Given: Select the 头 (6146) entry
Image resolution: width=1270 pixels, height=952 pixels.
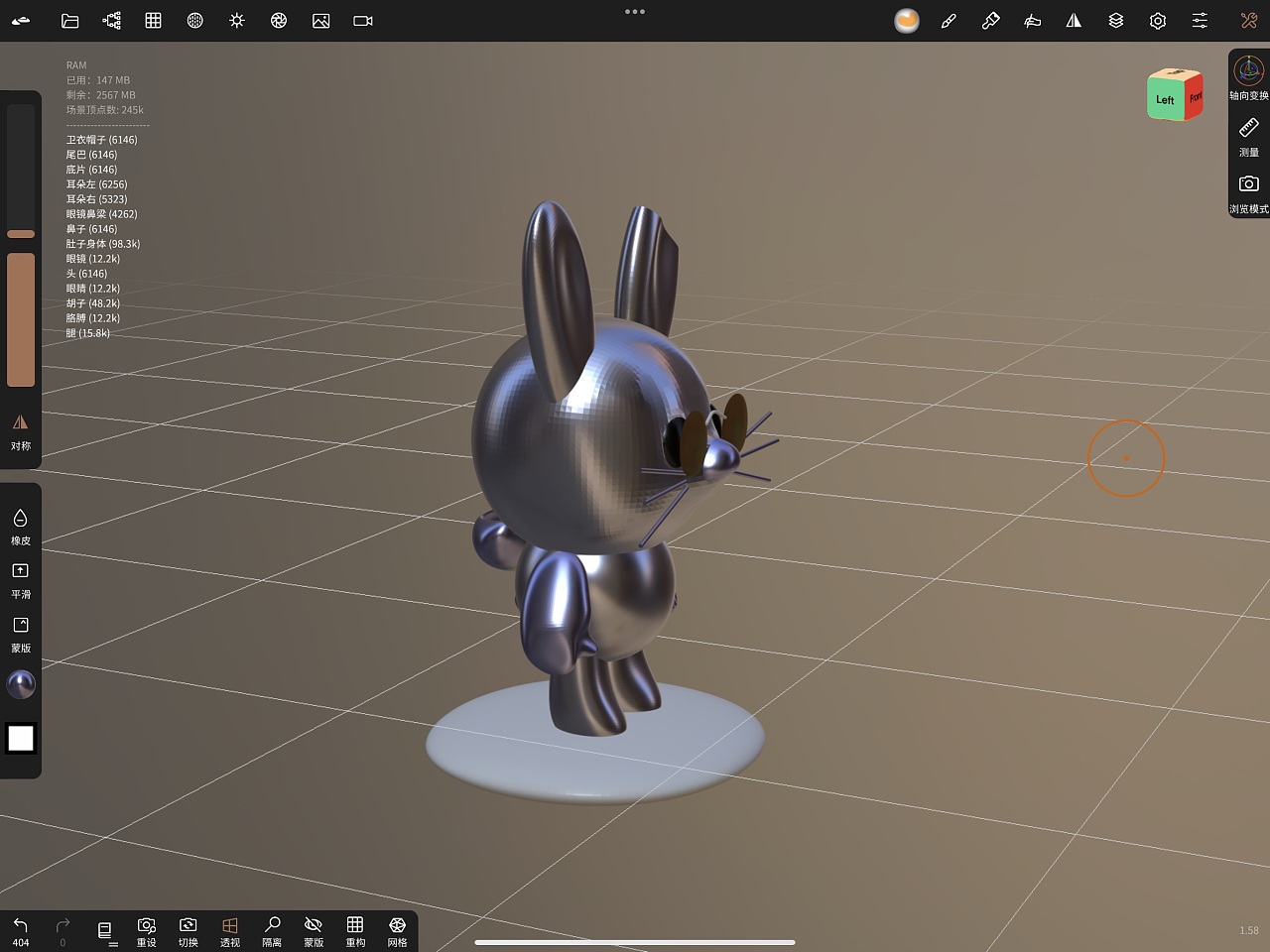Looking at the screenshot, I should tap(86, 274).
